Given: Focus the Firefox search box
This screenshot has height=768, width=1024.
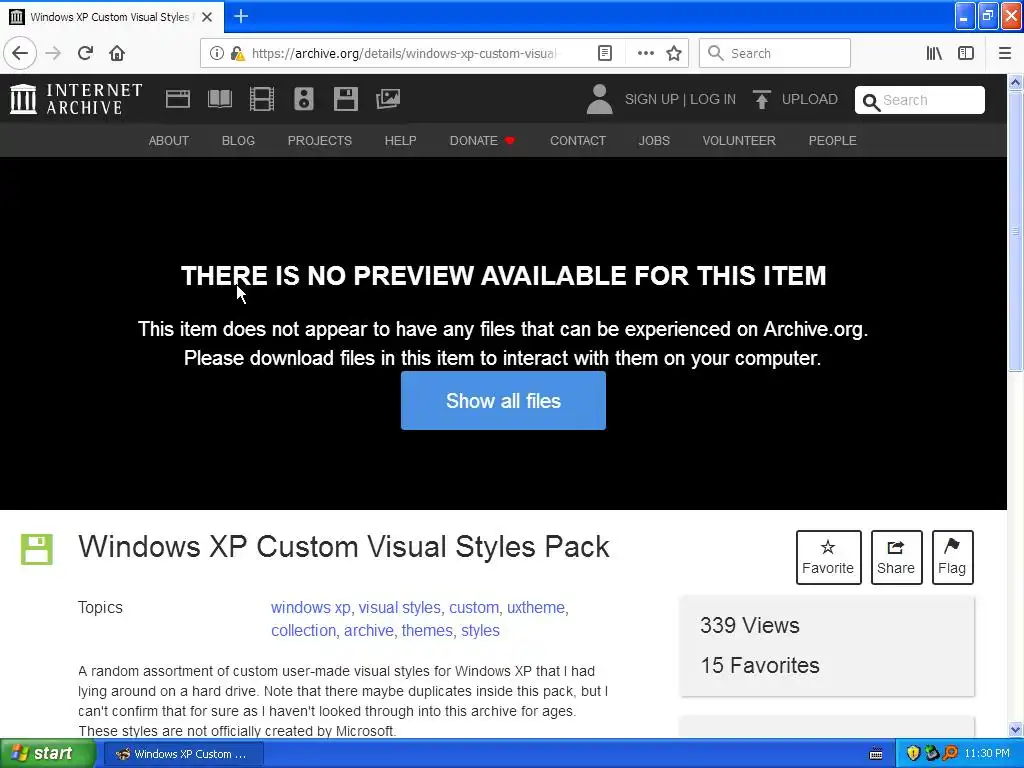Looking at the screenshot, I should 775,53.
